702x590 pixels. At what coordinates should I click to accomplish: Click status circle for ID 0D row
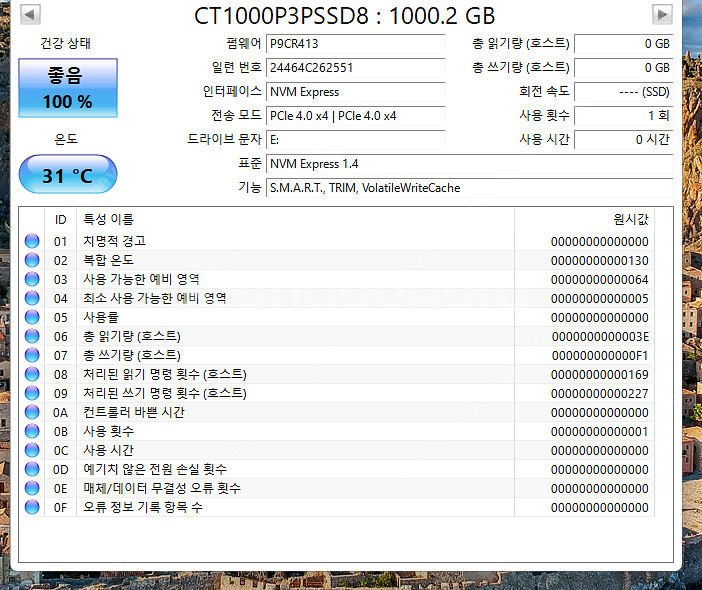pos(32,470)
